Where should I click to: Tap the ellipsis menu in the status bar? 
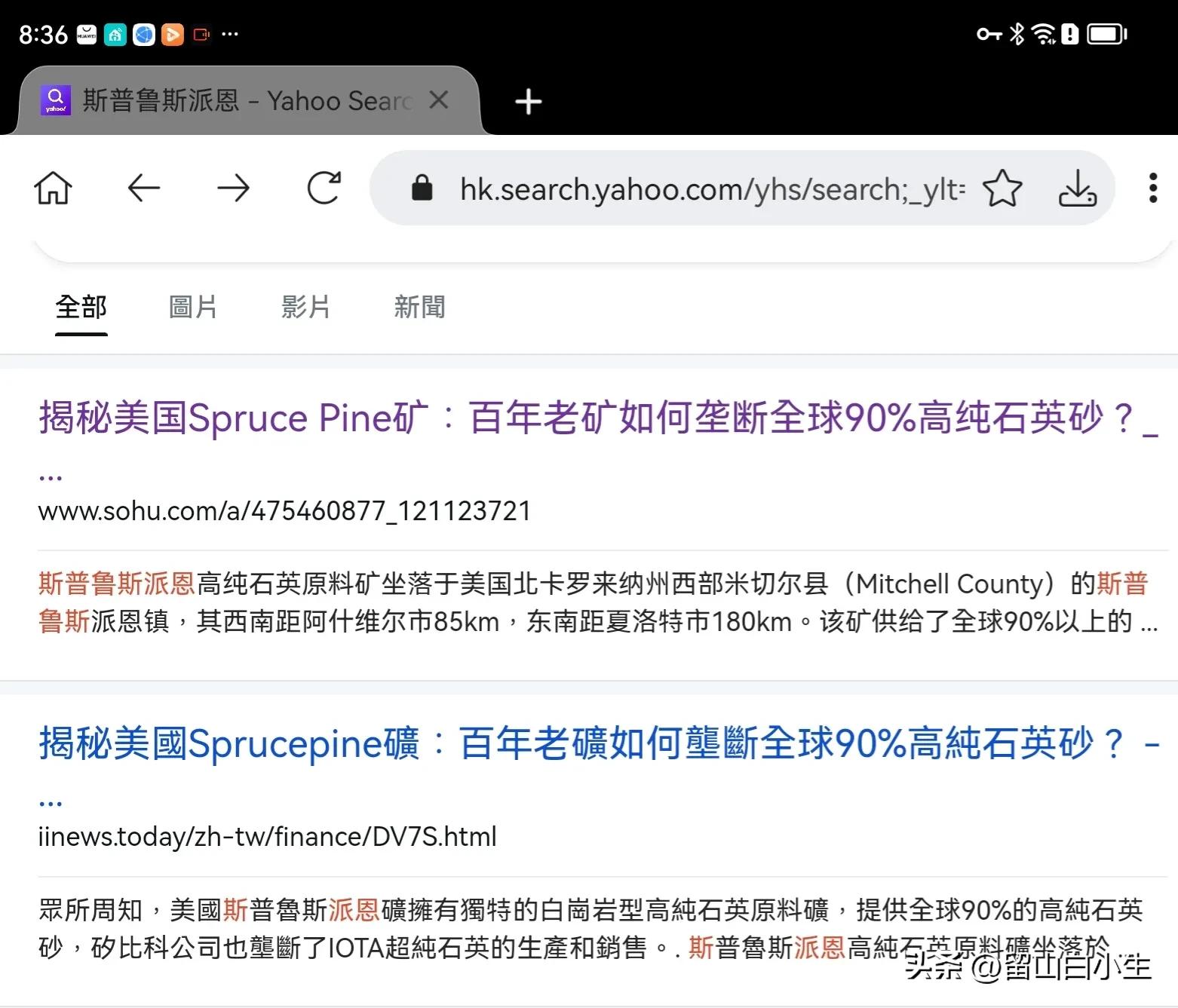pos(230,34)
